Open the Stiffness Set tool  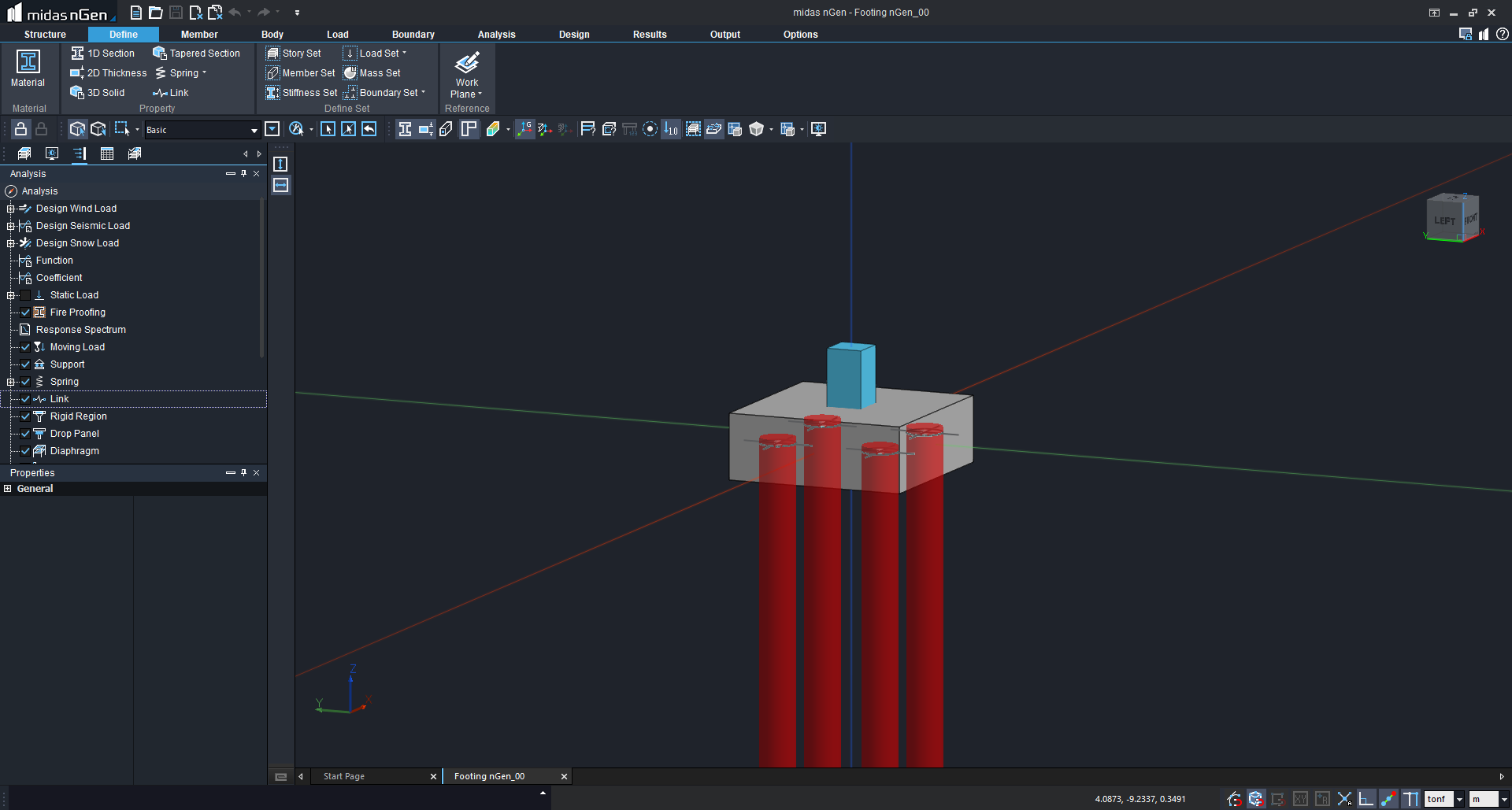[x=301, y=93]
